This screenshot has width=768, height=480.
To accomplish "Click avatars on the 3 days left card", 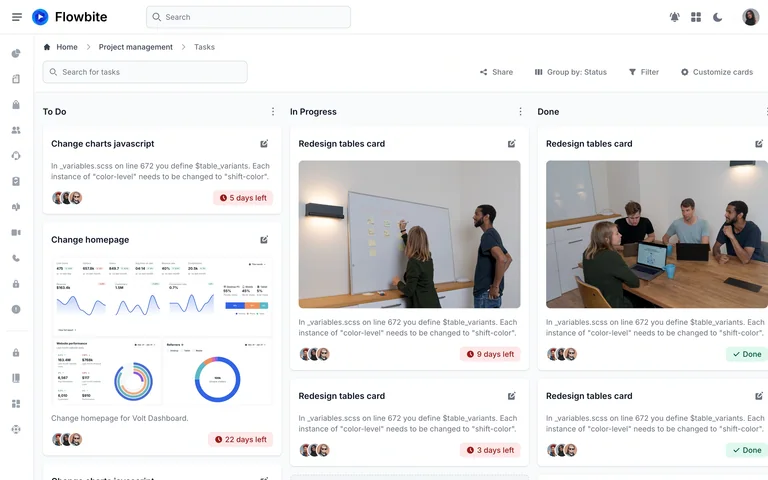I will 314,450.
